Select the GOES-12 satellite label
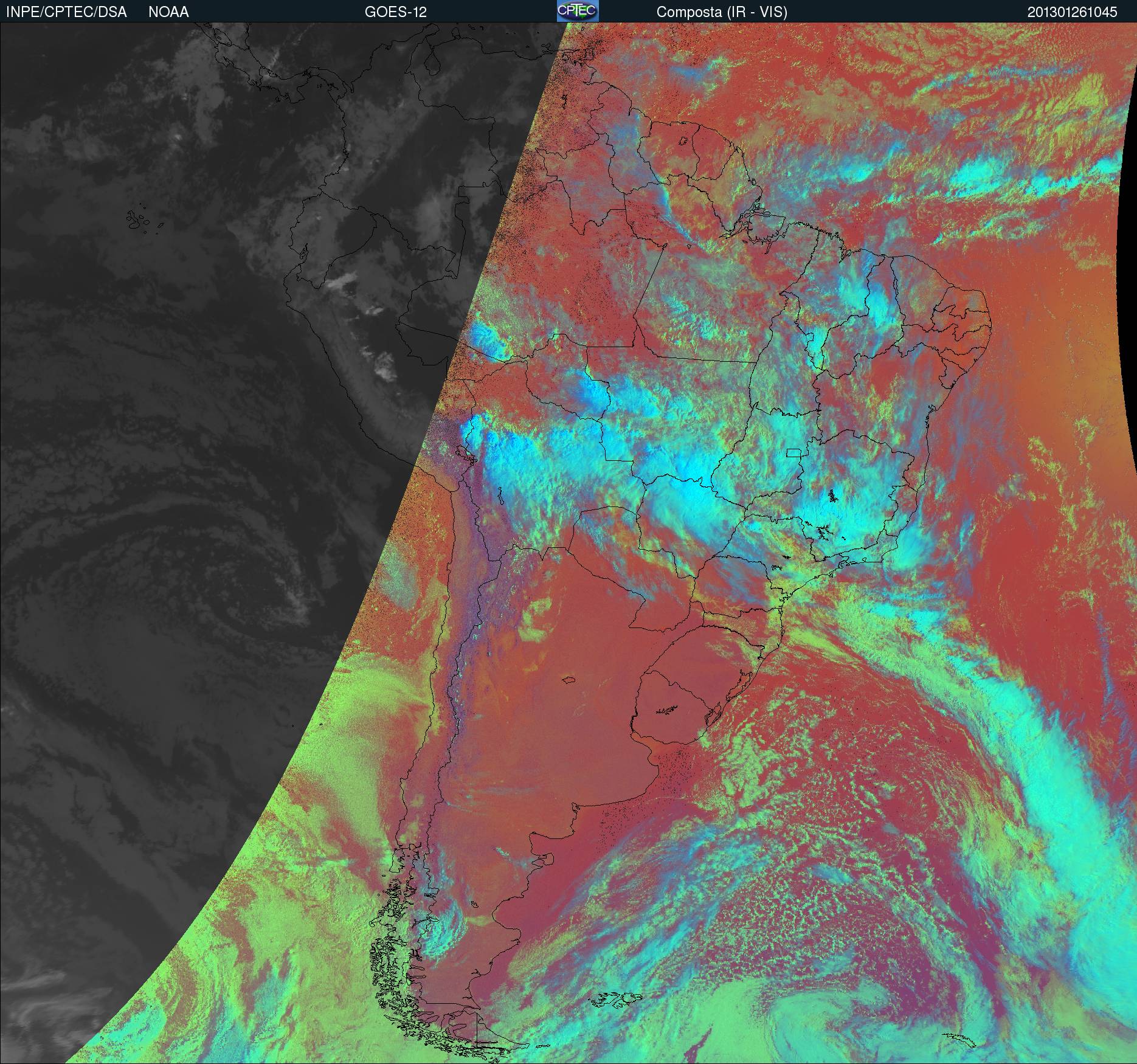The height and width of the screenshot is (1064, 1137). 396,12
